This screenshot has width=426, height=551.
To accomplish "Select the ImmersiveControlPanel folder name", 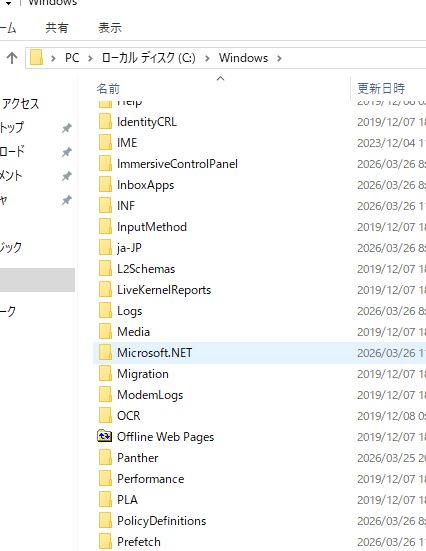I will (x=178, y=164).
